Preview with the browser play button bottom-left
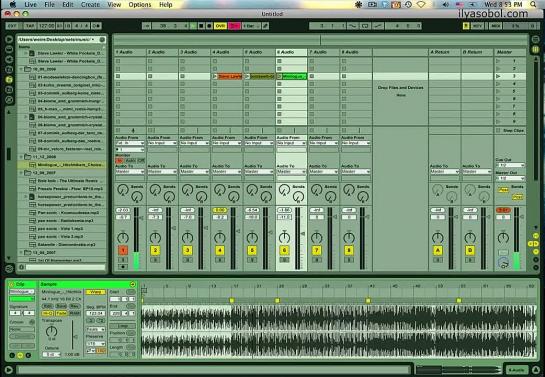545x377 pixels. tap(9, 370)
